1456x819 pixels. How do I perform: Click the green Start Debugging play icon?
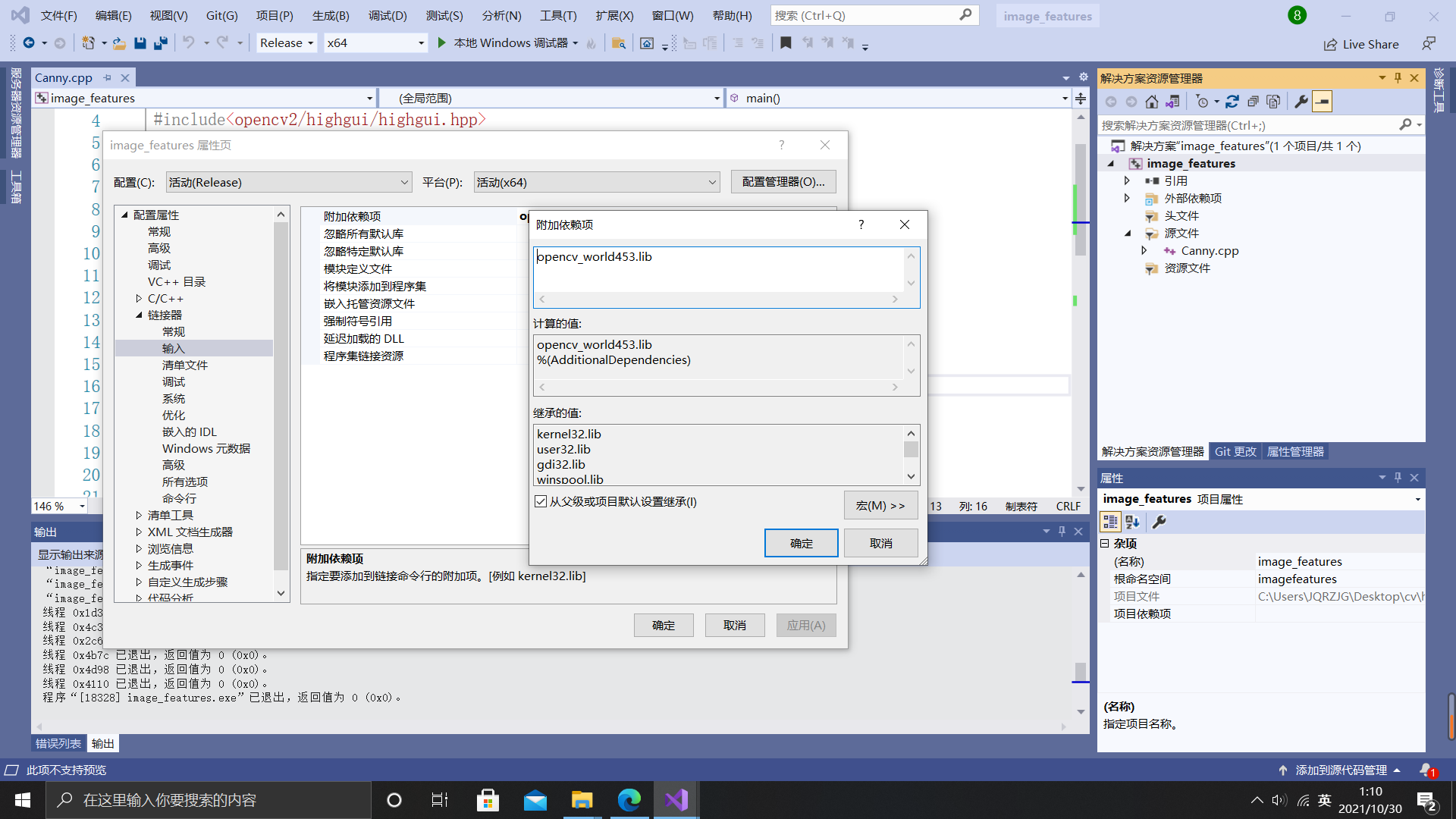441,43
